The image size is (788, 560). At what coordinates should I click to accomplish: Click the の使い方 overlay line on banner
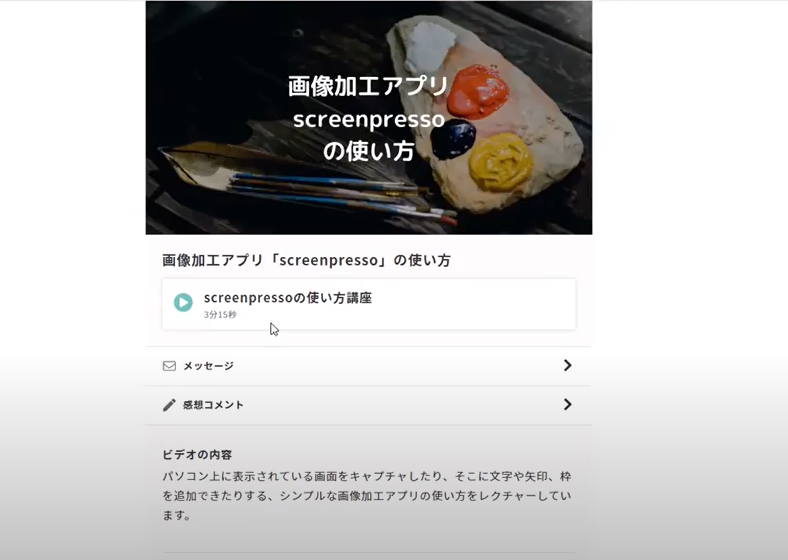369,151
